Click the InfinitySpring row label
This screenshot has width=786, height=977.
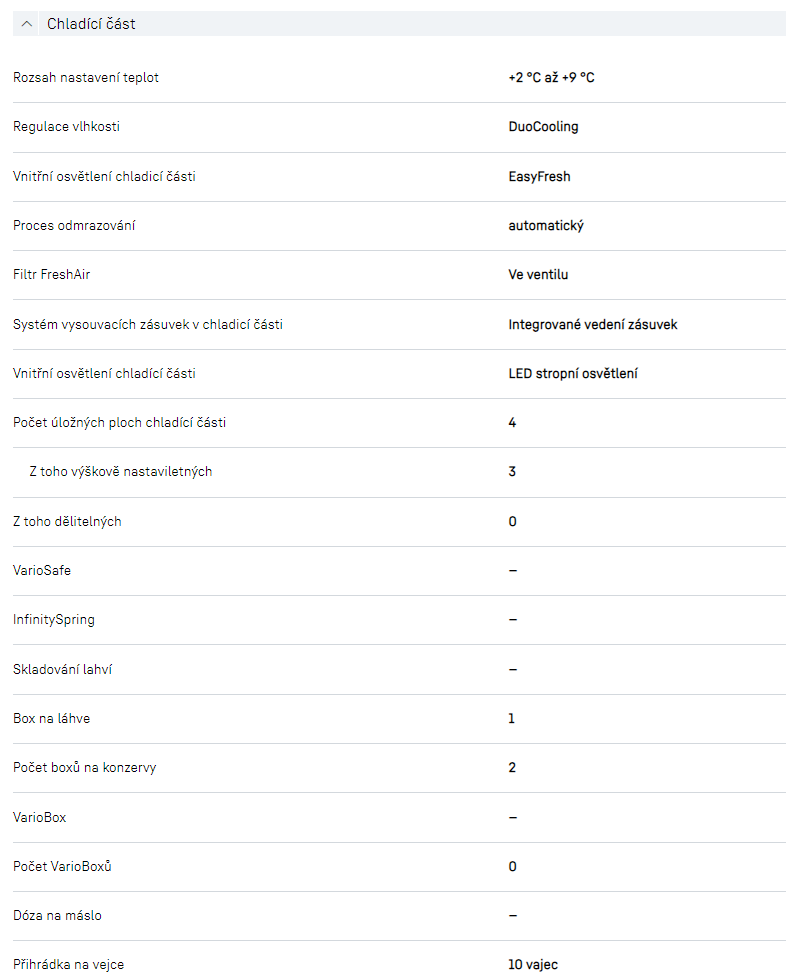point(54,620)
